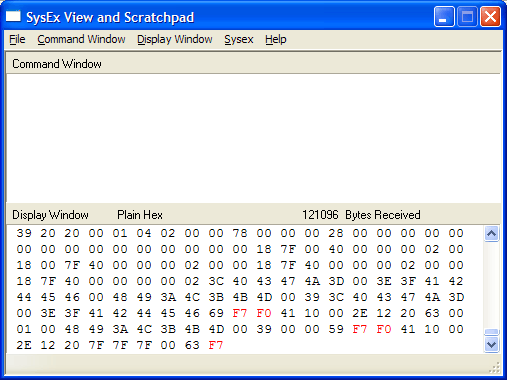Open the Sysex menu

tap(239, 39)
